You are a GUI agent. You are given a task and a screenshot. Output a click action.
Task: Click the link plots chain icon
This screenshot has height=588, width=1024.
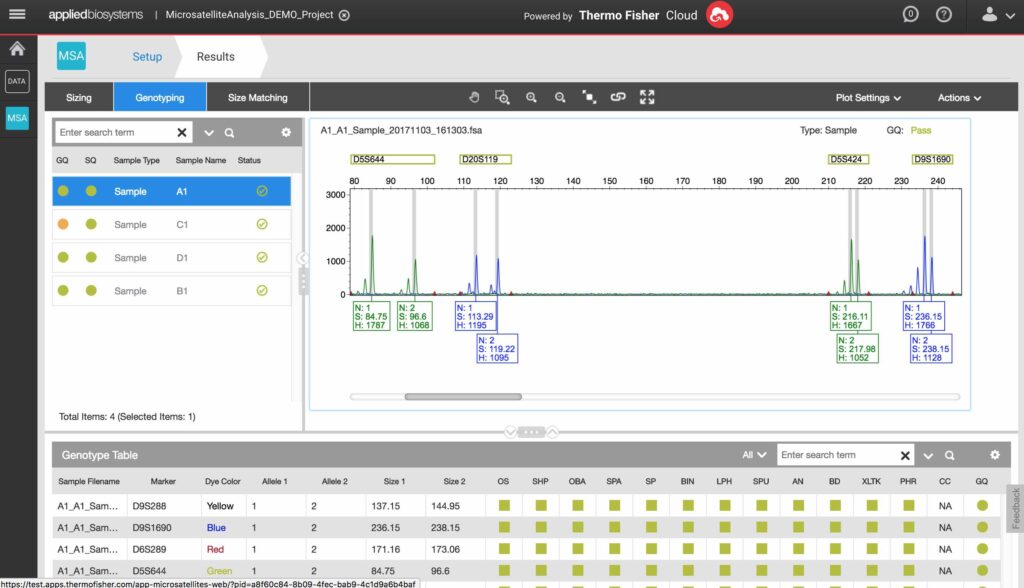click(618, 98)
